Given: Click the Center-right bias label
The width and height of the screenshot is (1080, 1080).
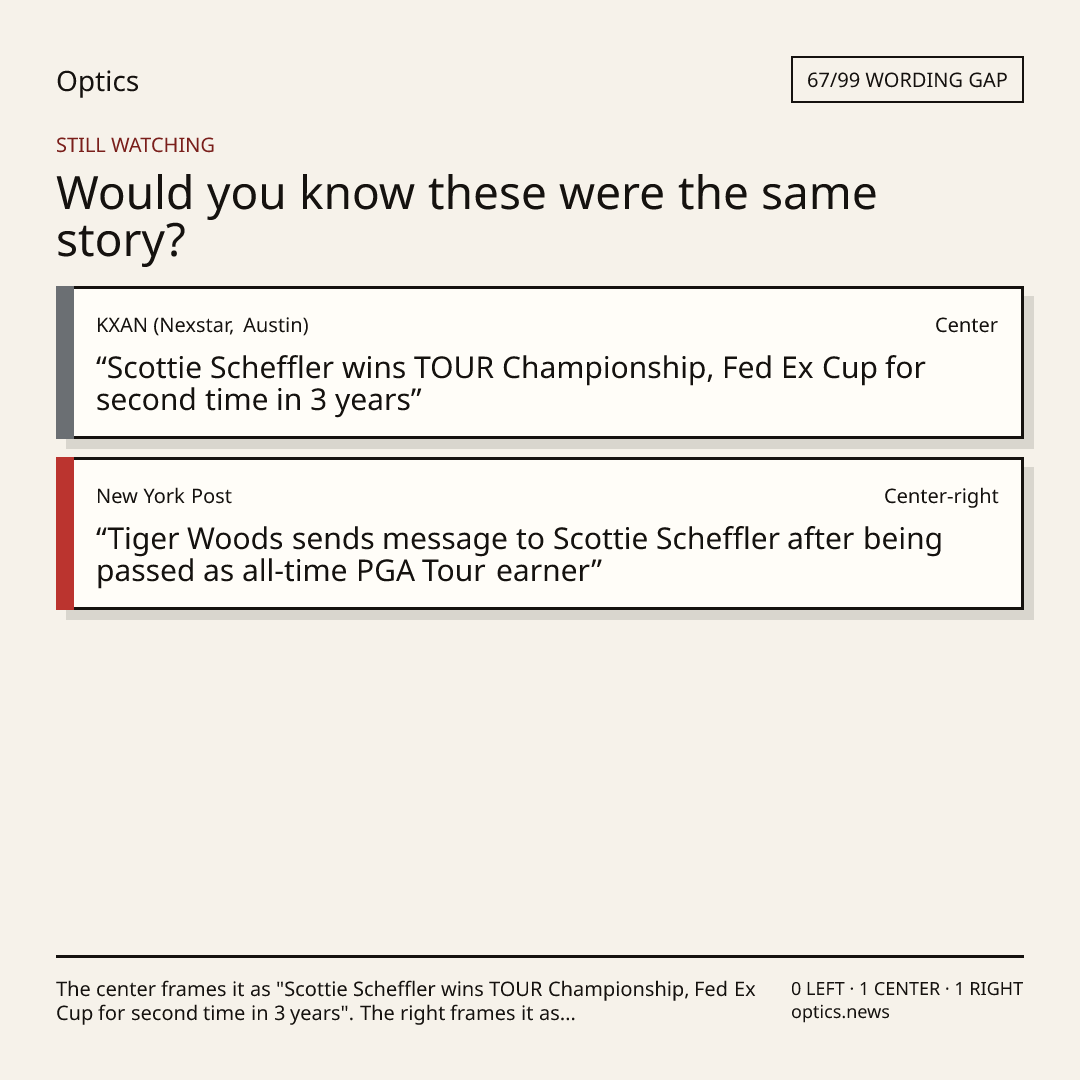Looking at the screenshot, I should 941,496.
